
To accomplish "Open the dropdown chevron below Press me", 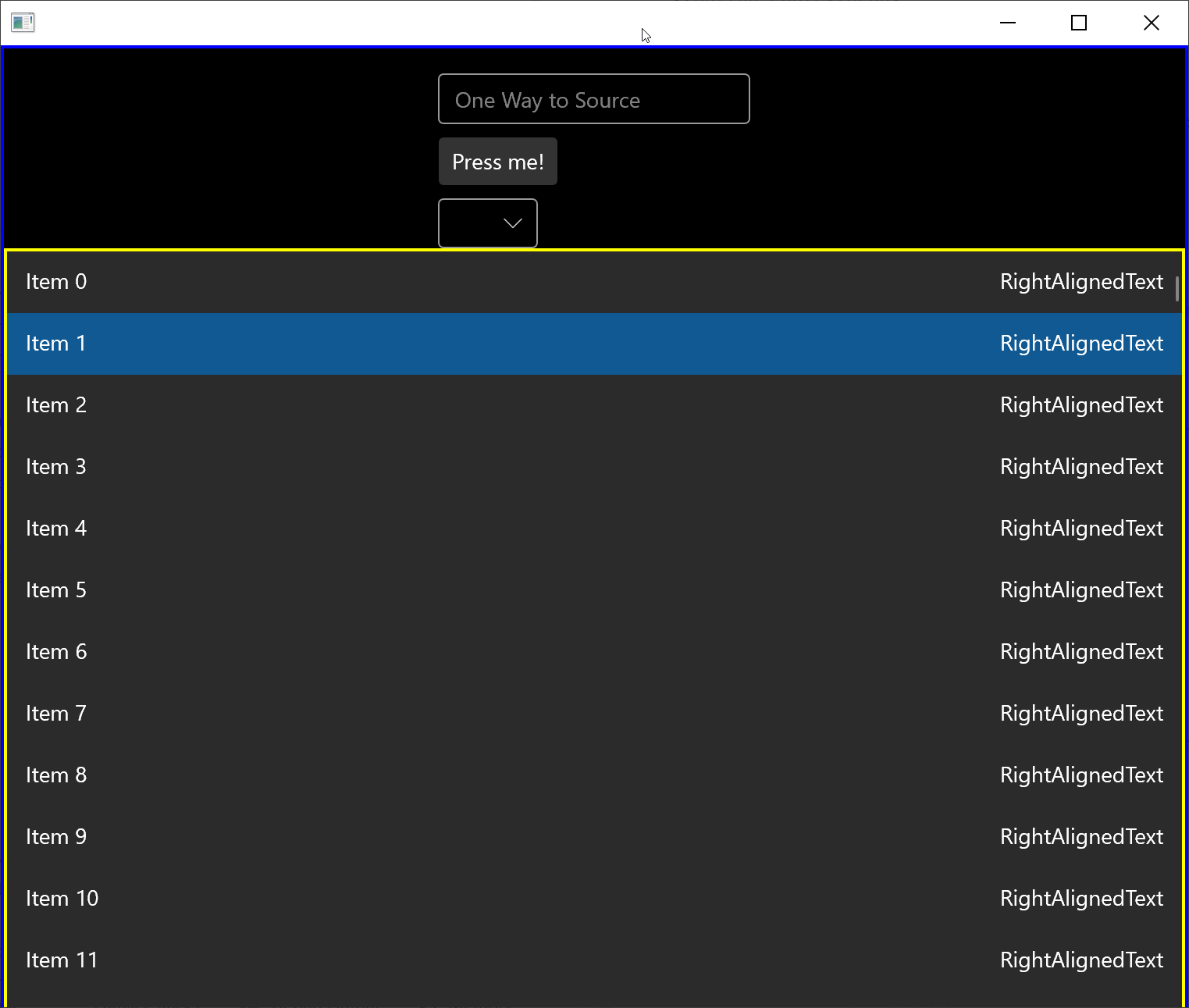I will click(x=512, y=223).
